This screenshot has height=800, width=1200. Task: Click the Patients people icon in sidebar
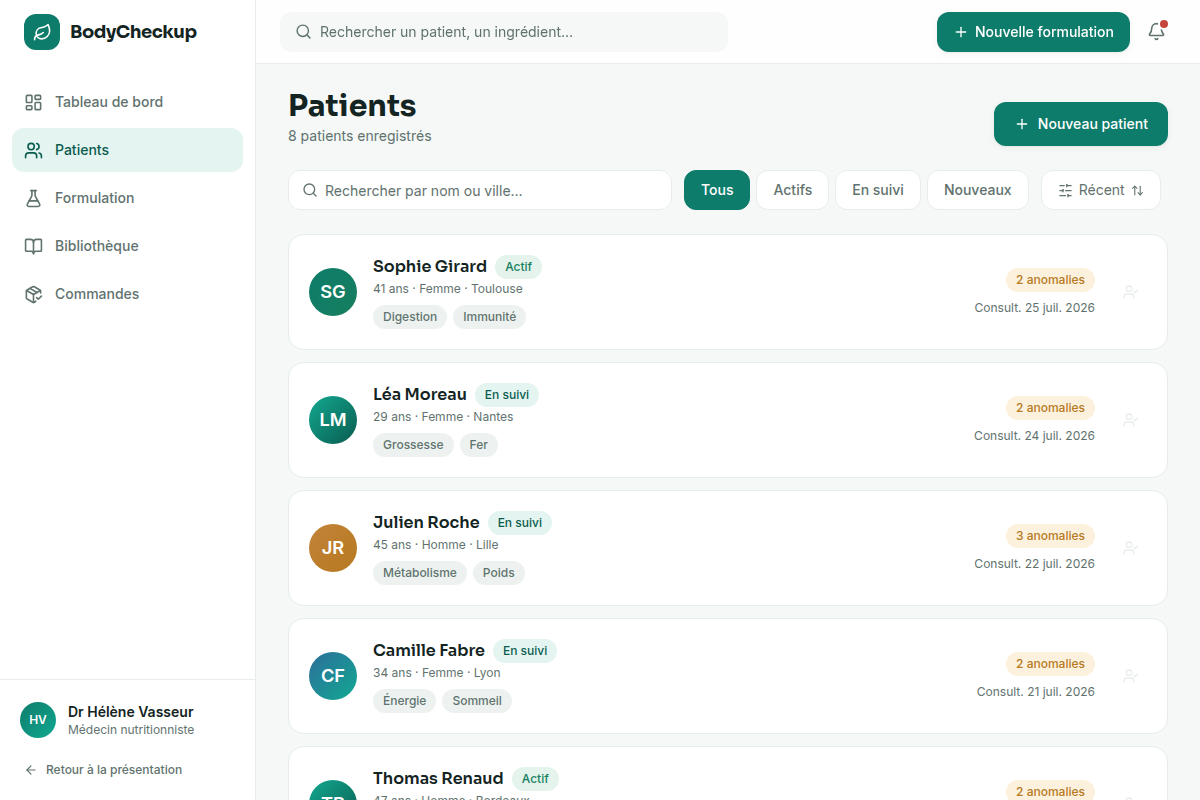click(34, 150)
